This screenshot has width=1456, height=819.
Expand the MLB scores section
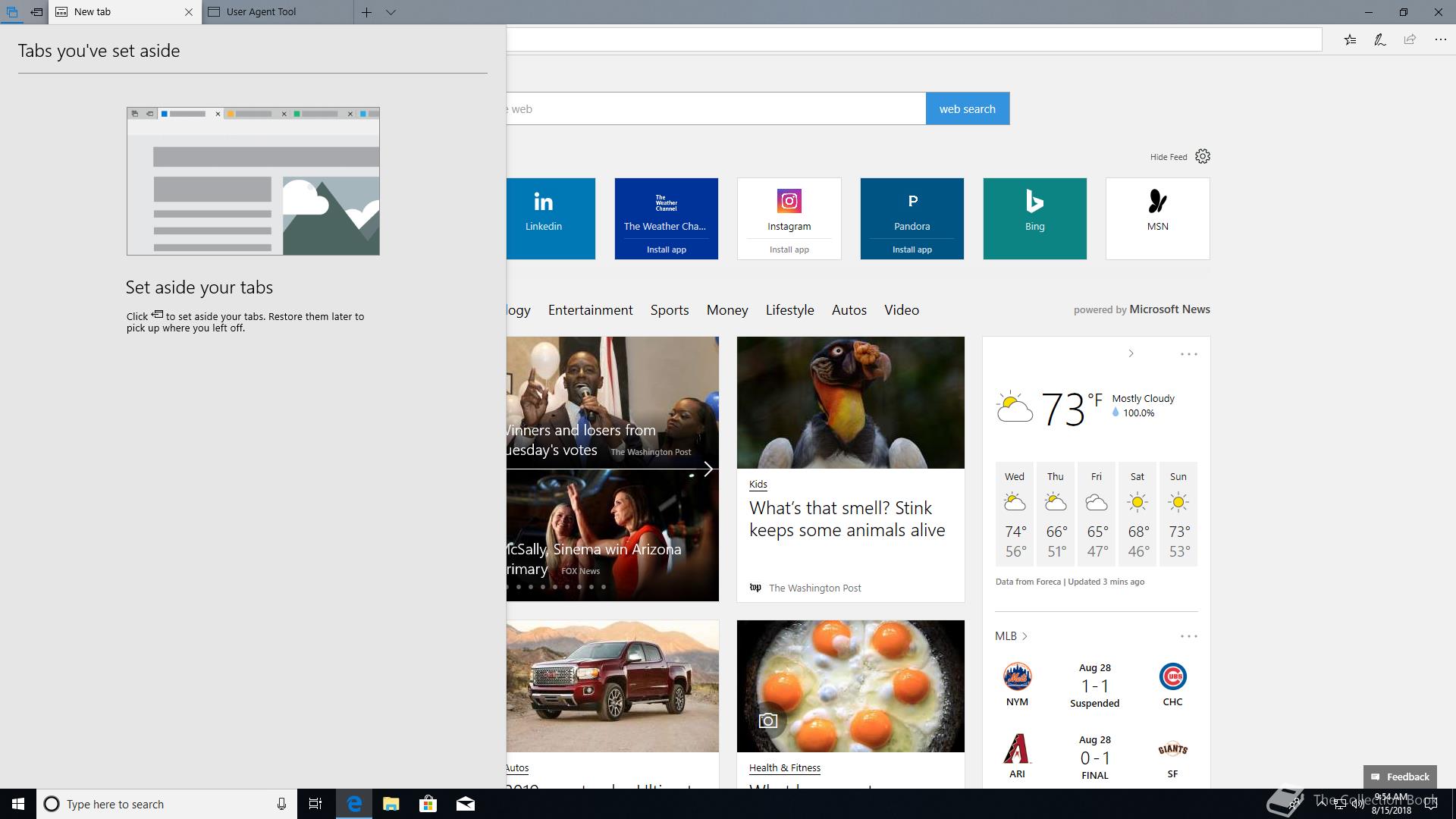(x=1012, y=636)
